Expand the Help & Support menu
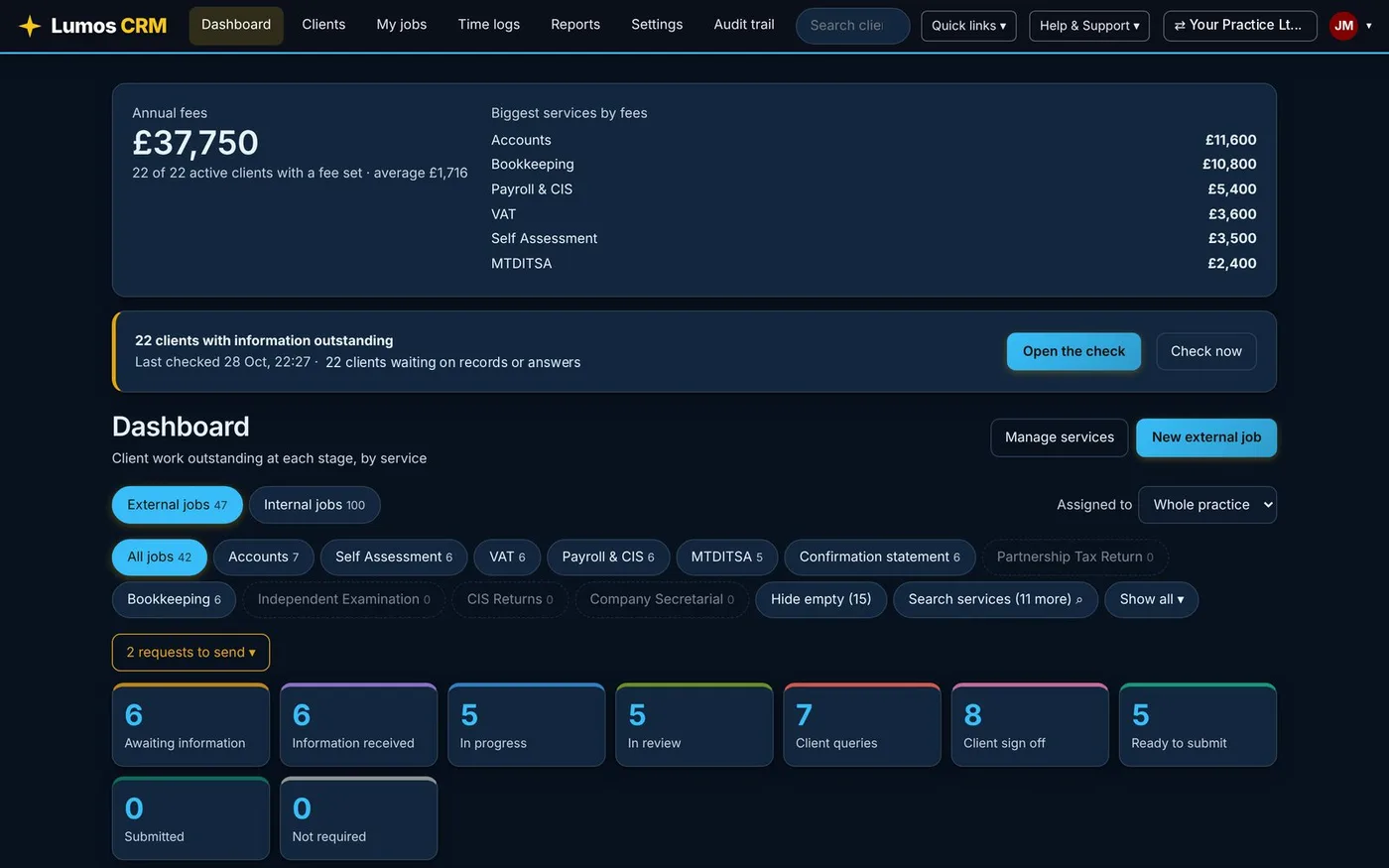Screen dimensions: 1389x868 tap(1089, 26)
